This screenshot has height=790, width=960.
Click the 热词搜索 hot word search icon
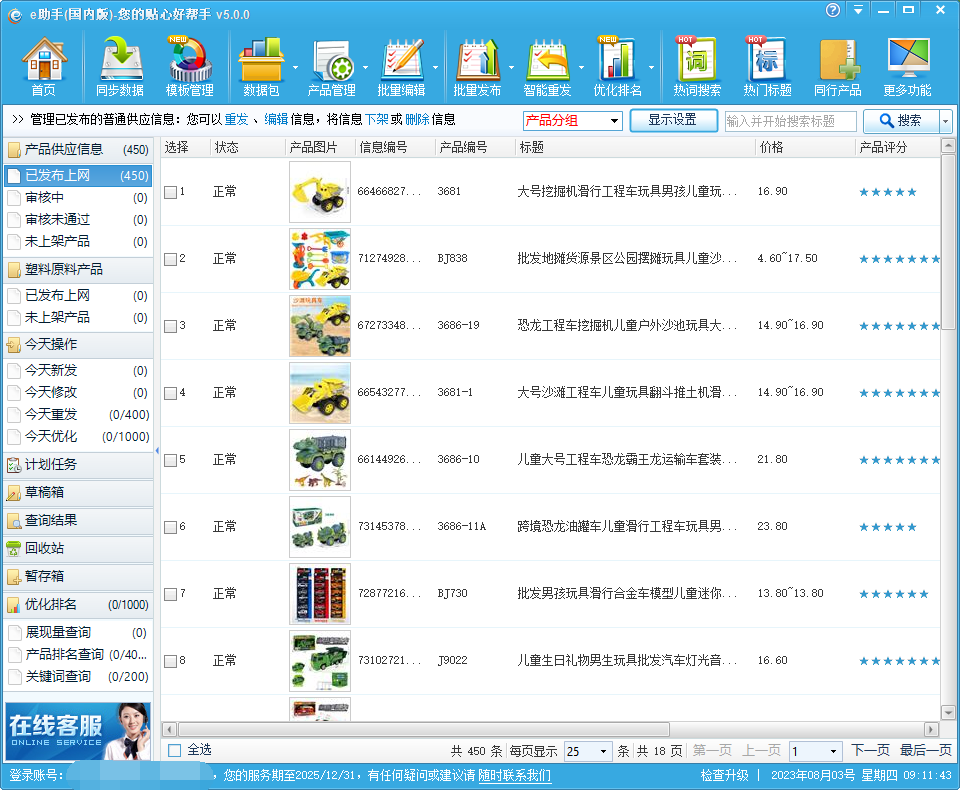coord(697,67)
